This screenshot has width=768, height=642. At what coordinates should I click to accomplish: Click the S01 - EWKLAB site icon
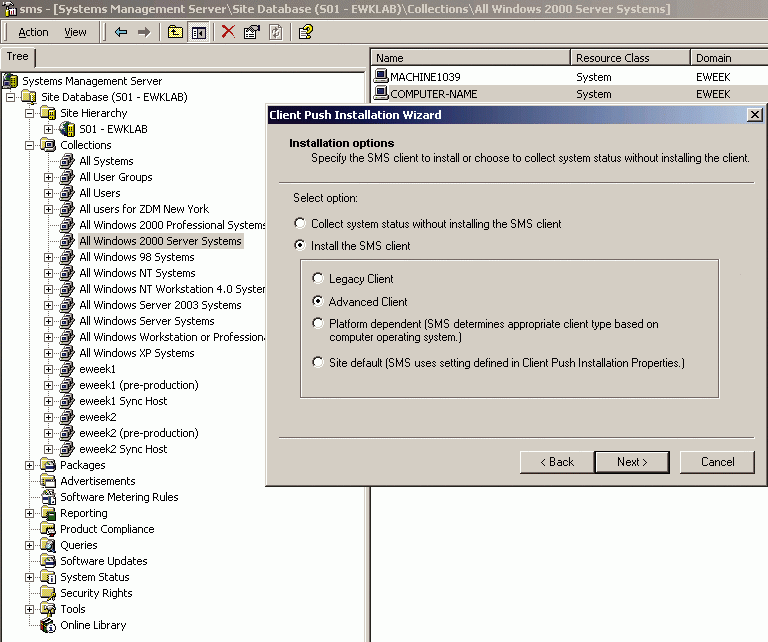[x=67, y=129]
